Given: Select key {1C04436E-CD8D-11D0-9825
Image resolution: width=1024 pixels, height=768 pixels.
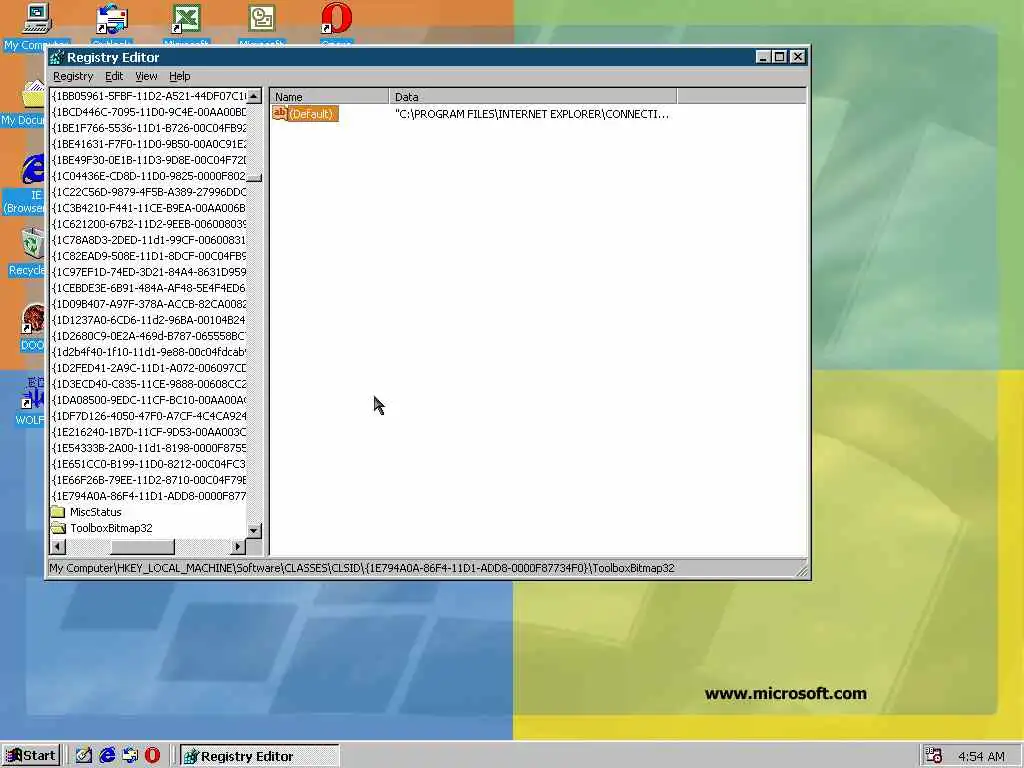Looking at the screenshot, I should click(149, 176).
